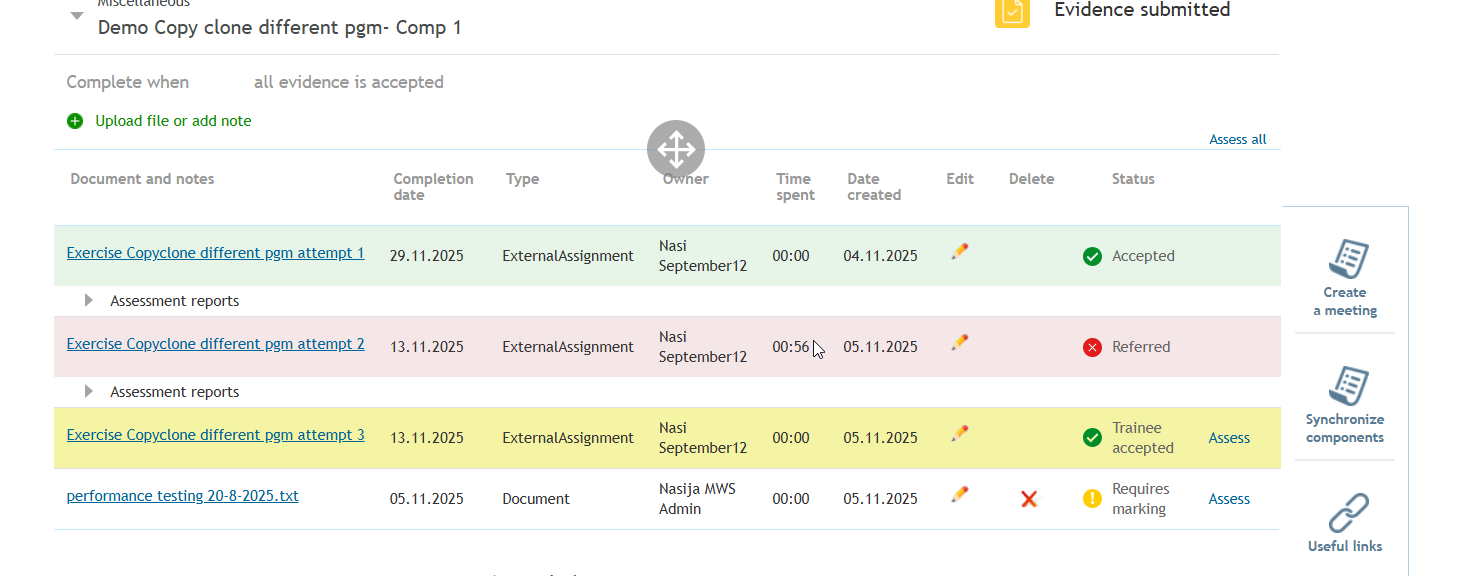The height and width of the screenshot is (576, 1483).
Task: Assess the performance testing document
Action: coord(1229,499)
